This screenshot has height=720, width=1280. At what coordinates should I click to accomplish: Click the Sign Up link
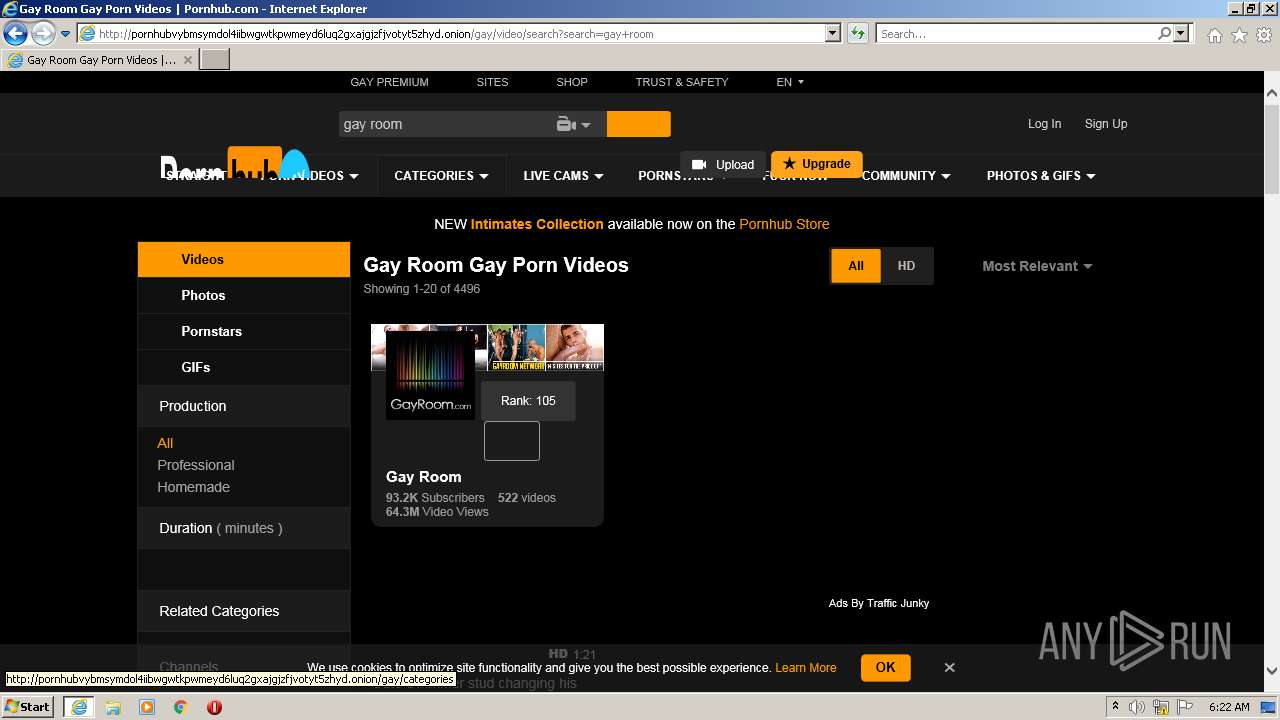pyautogui.click(x=1106, y=124)
